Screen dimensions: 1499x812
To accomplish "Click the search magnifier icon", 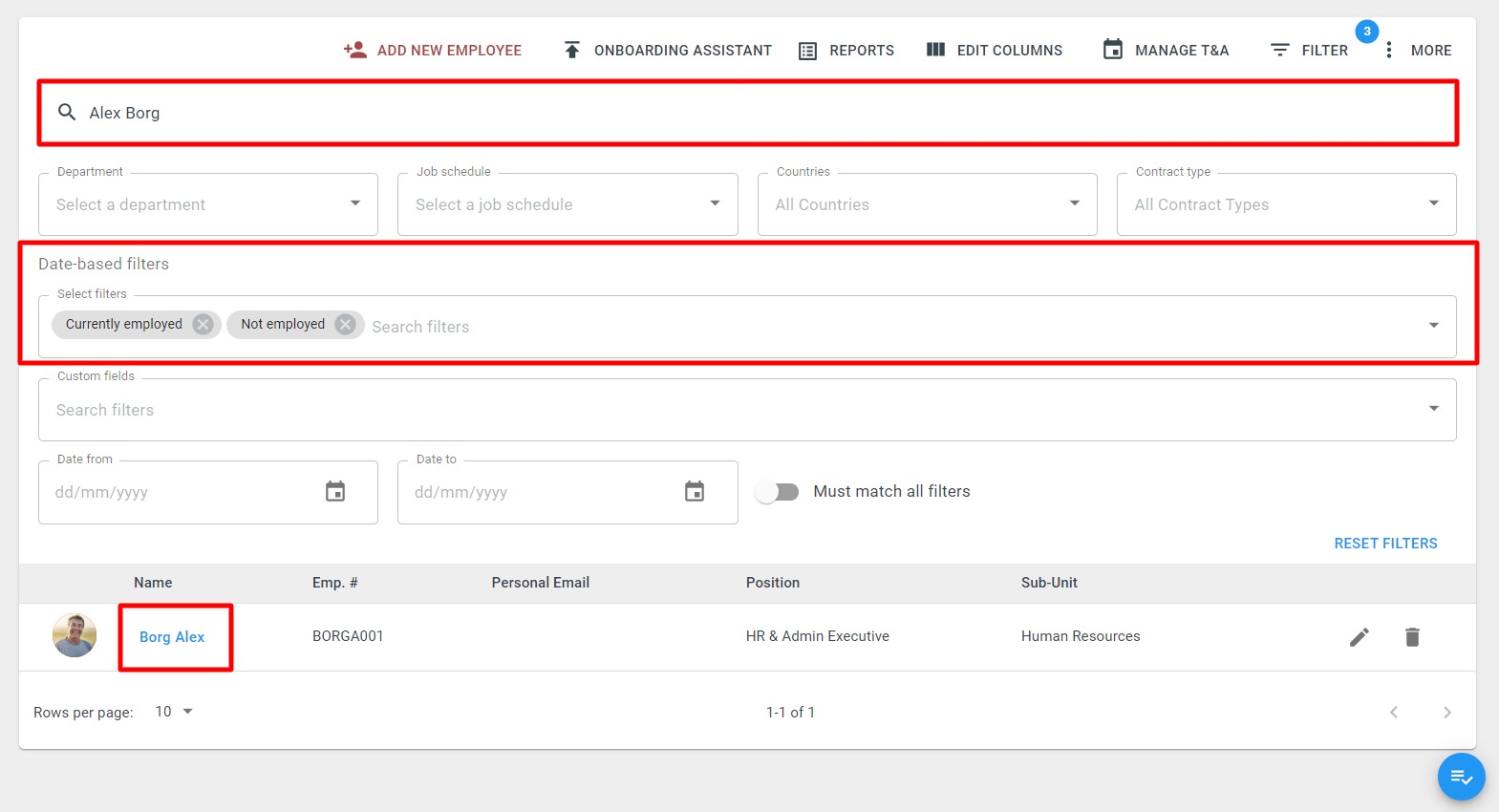I will coord(67,112).
